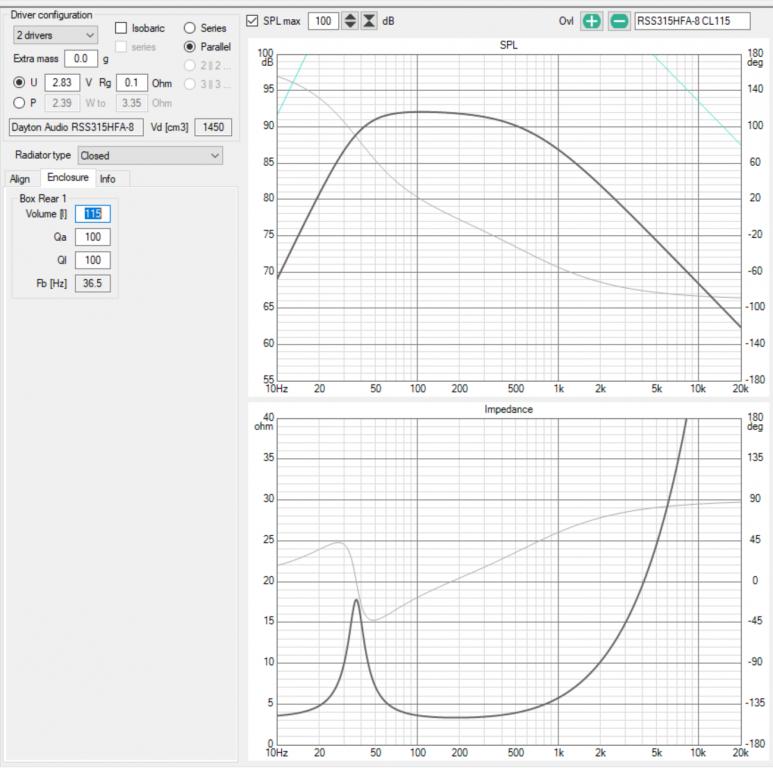Choose the U voltage radio button
773x768 pixels.
[x=19, y=82]
